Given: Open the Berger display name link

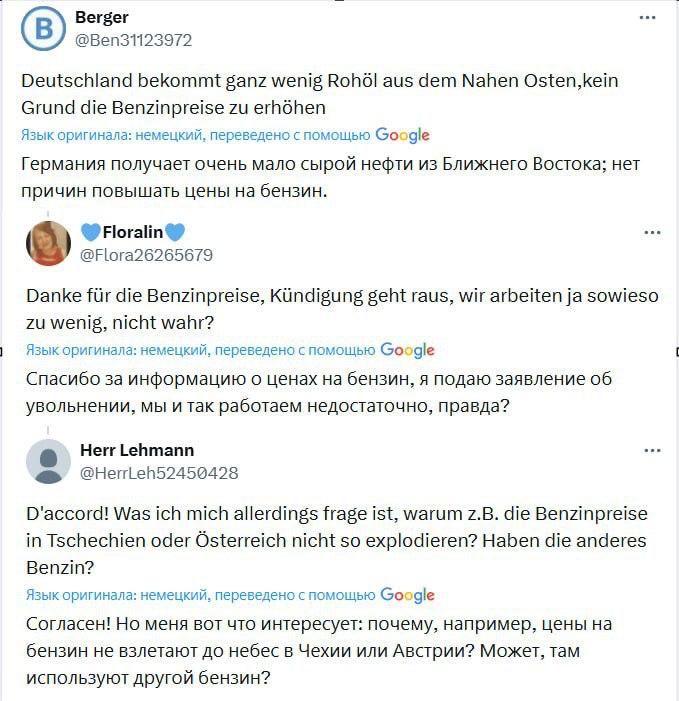Looking at the screenshot, I should (x=102, y=18).
